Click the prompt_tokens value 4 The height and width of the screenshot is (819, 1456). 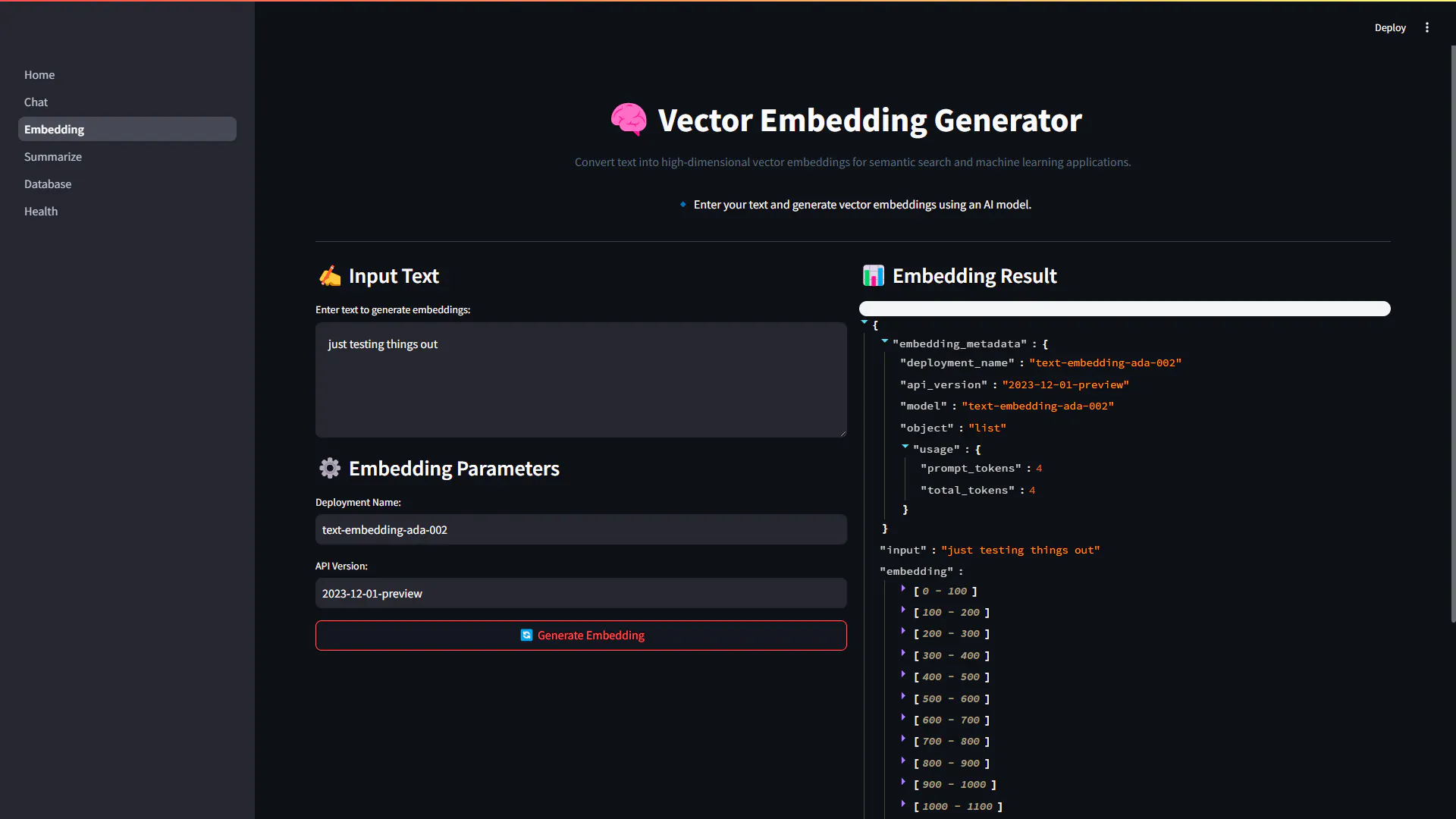tap(1039, 469)
